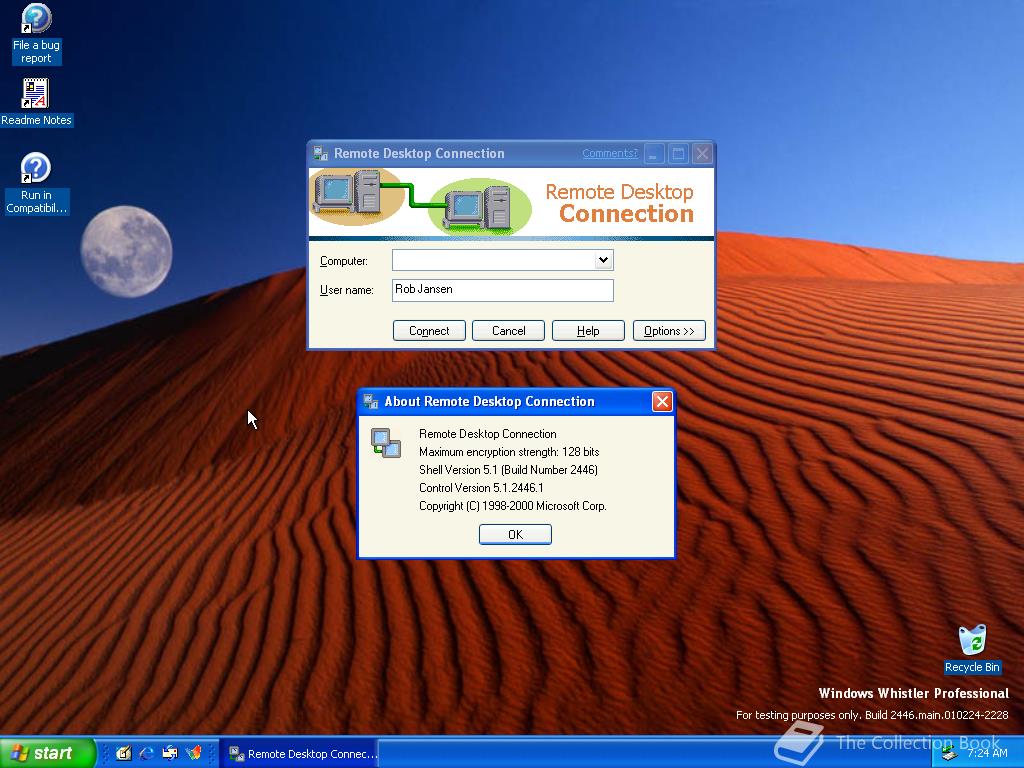This screenshot has width=1024, height=768.
Task: Click the 7:24 AM taskbar clock
Action: 987,754
